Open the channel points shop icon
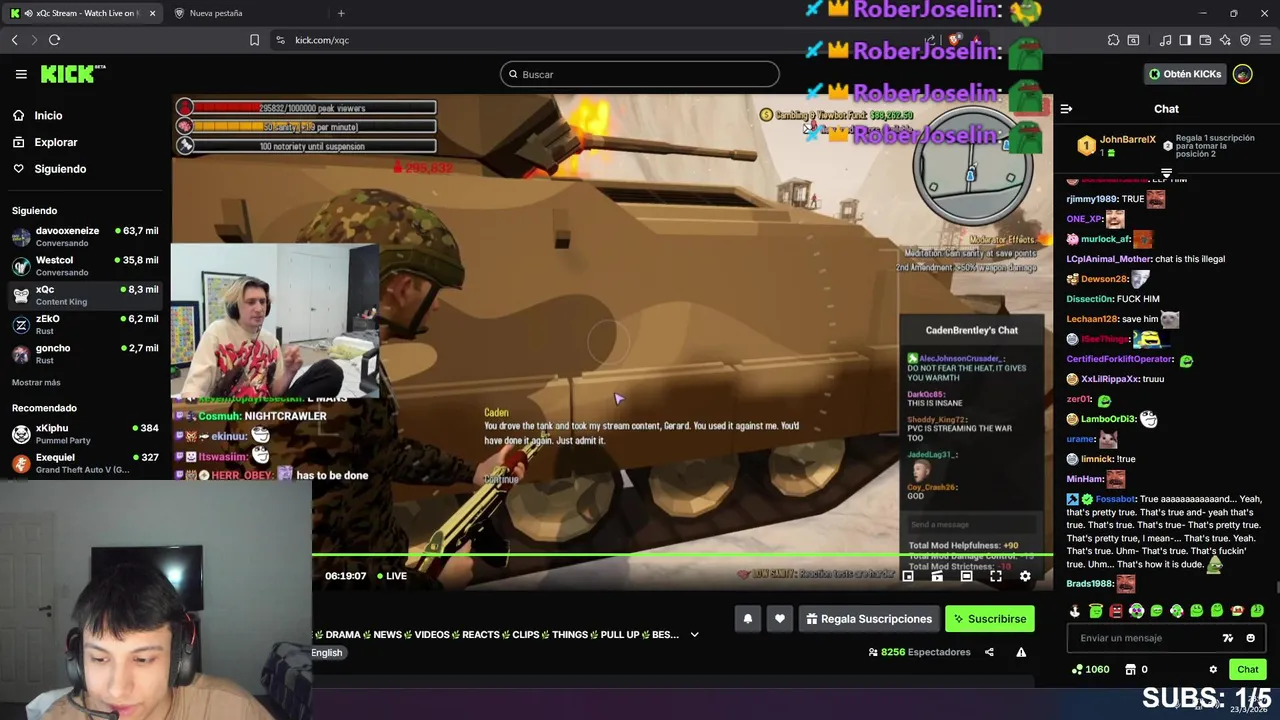This screenshot has width=1280, height=720. (x=1131, y=669)
